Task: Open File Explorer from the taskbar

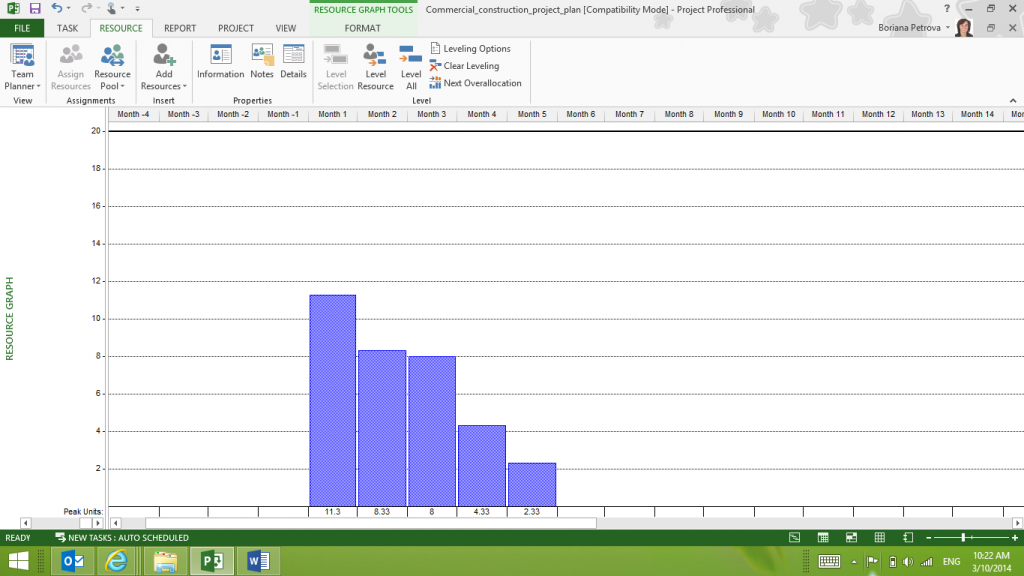Action: 165,561
